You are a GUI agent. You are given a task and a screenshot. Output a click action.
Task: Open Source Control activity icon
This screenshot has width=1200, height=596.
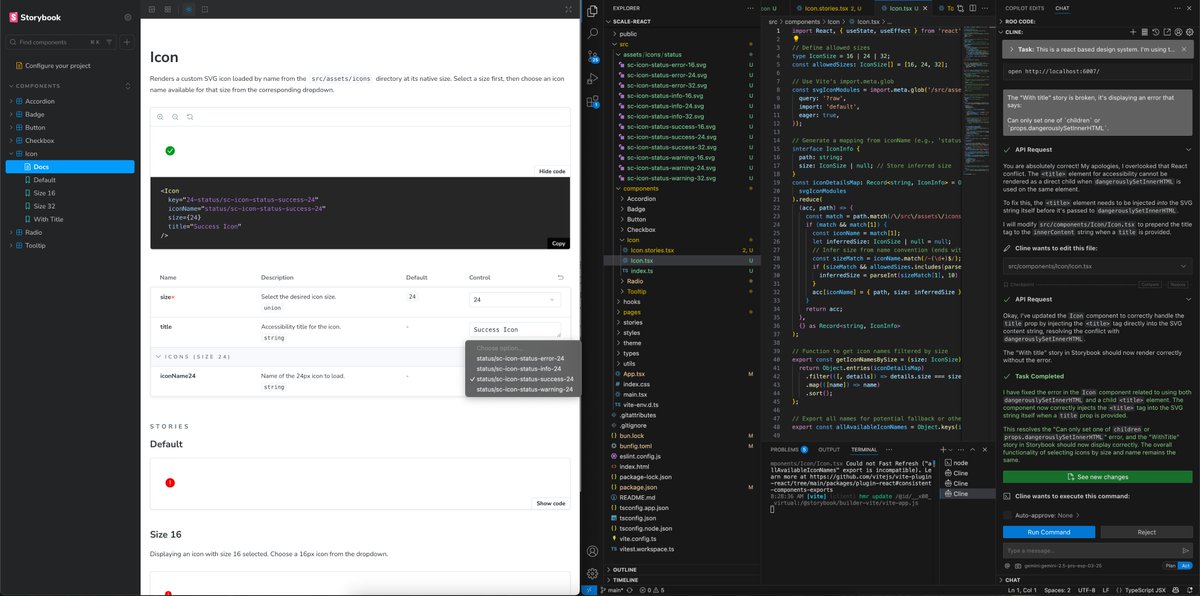tap(594, 58)
